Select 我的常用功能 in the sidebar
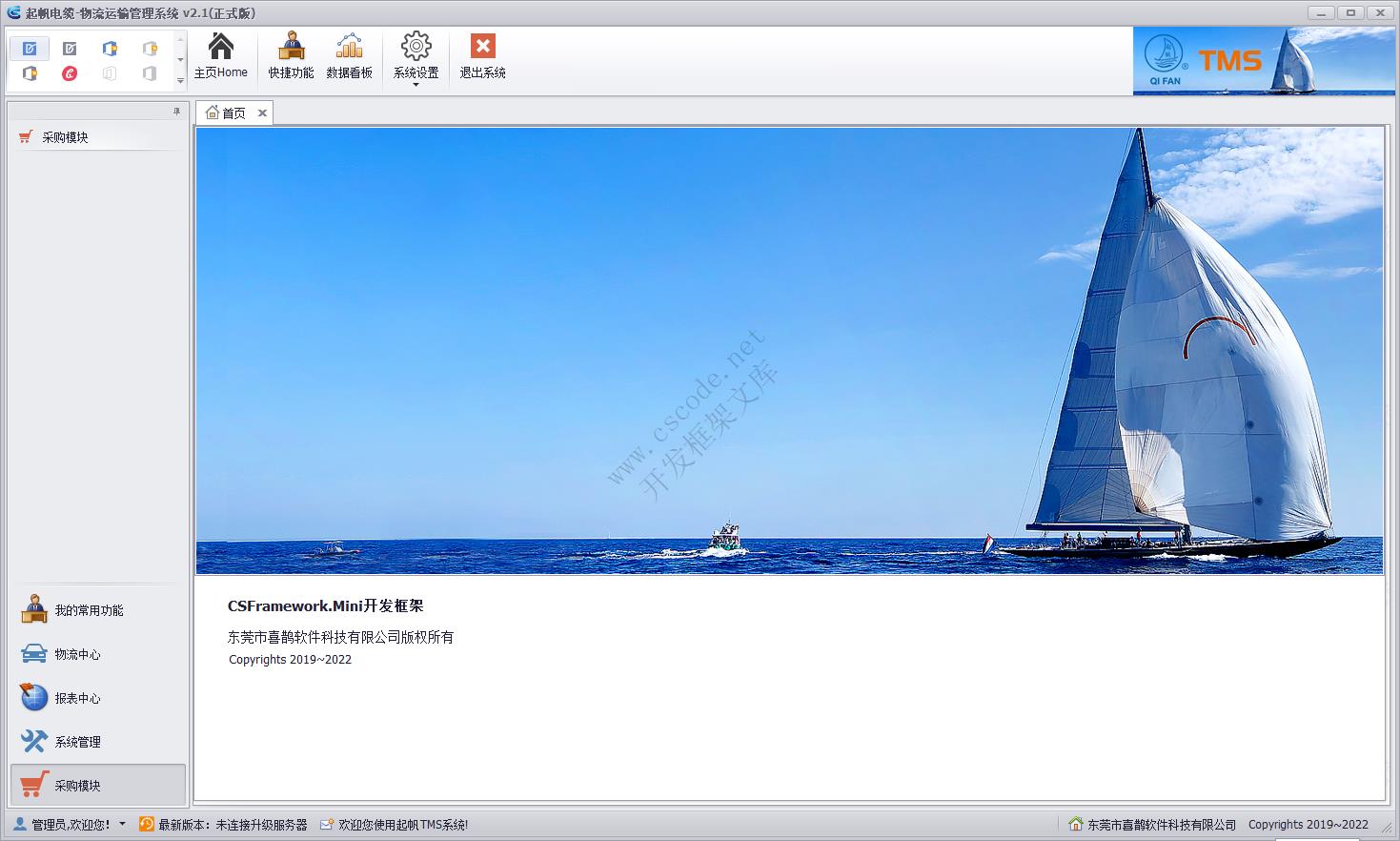 [33, 608]
